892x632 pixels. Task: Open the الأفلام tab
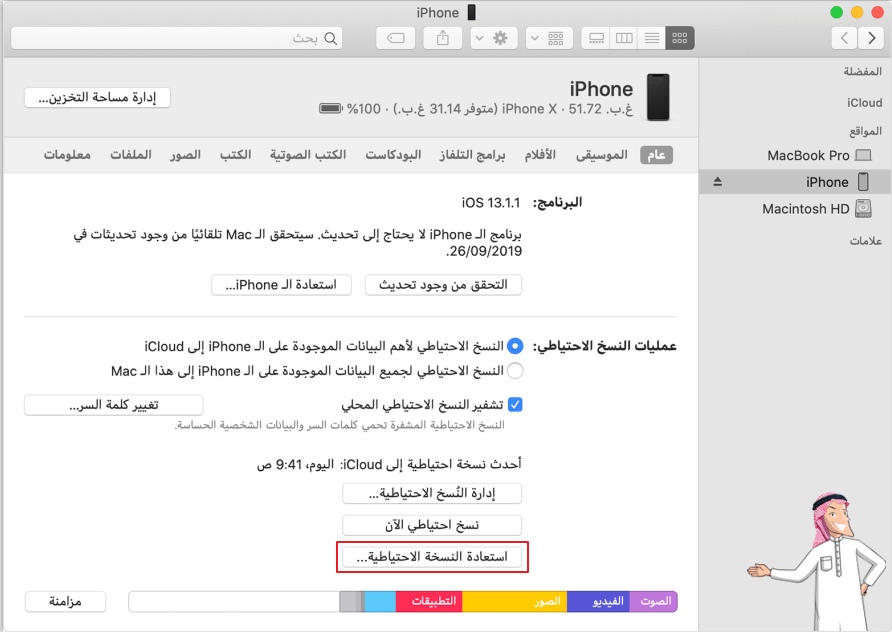(x=540, y=155)
